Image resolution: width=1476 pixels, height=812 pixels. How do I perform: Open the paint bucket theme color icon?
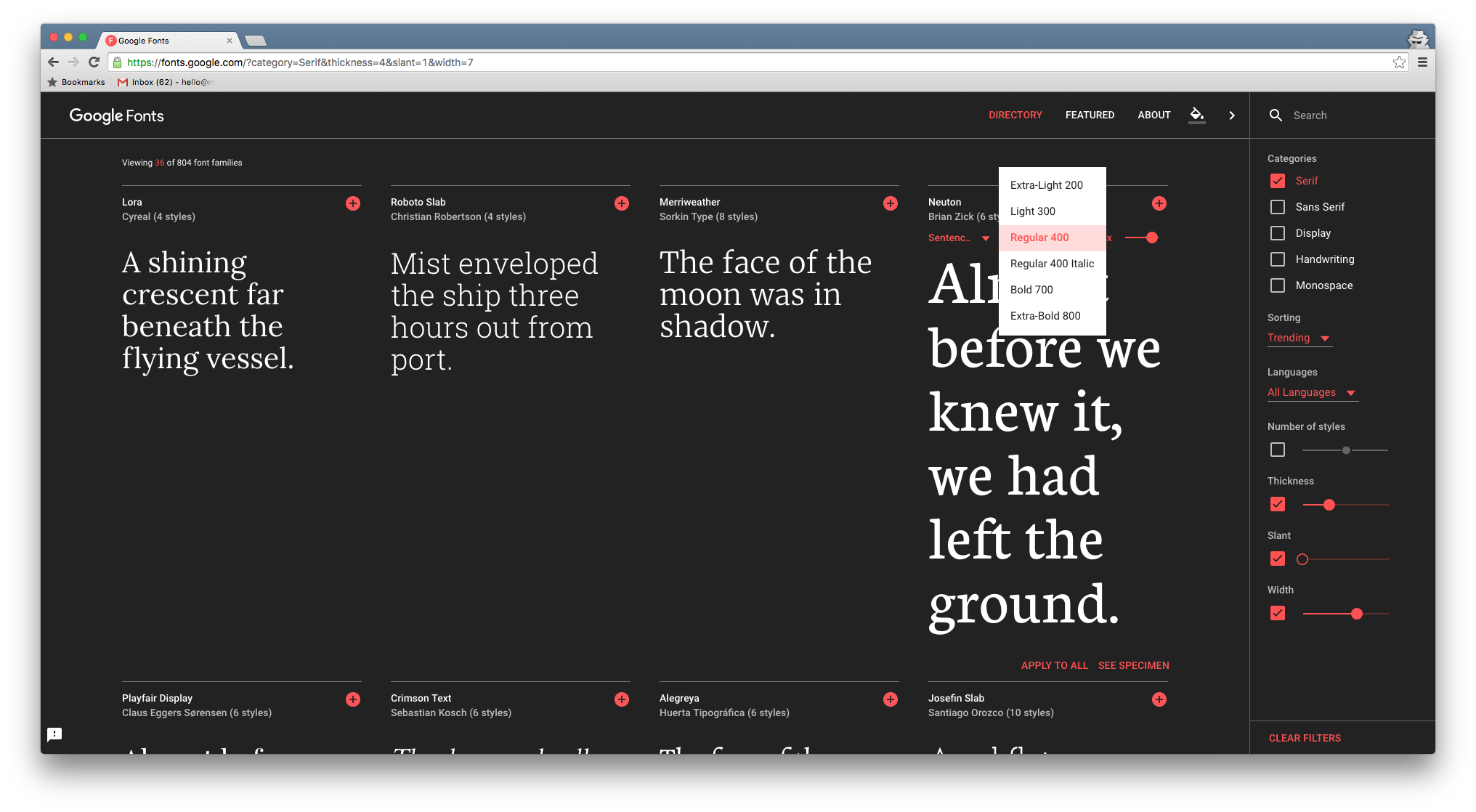pos(1197,115)
